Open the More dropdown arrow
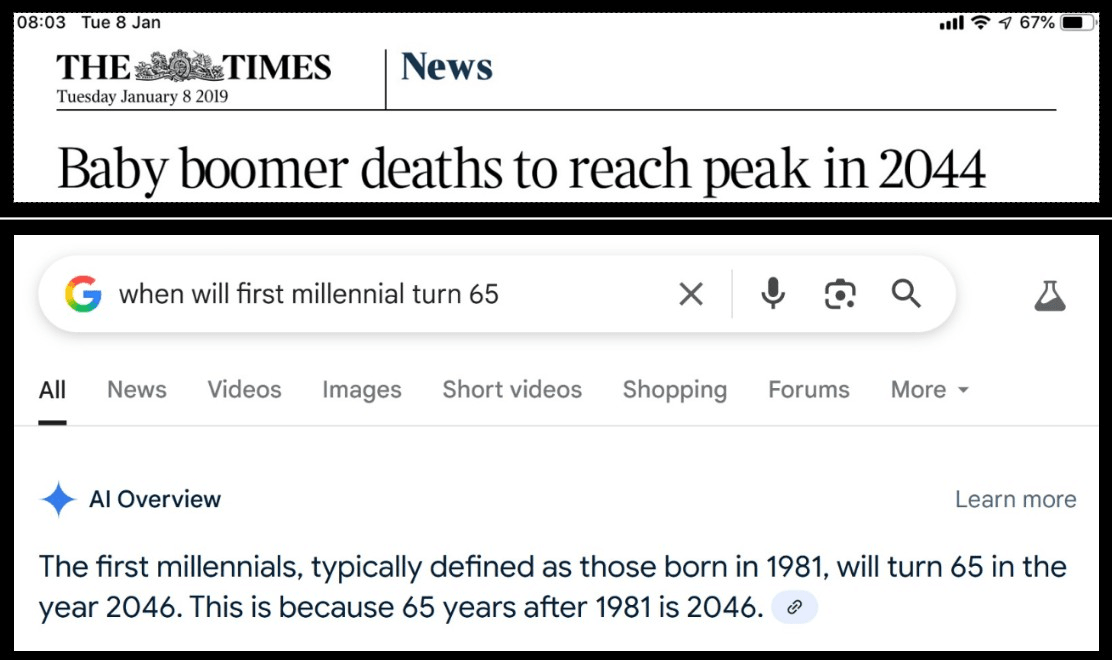Viewport: 1112px width, 660px height. (963, 392)
